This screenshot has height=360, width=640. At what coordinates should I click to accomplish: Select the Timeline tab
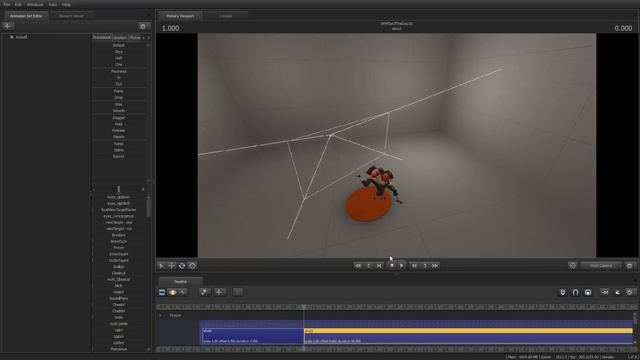click(x=180, y=282)
